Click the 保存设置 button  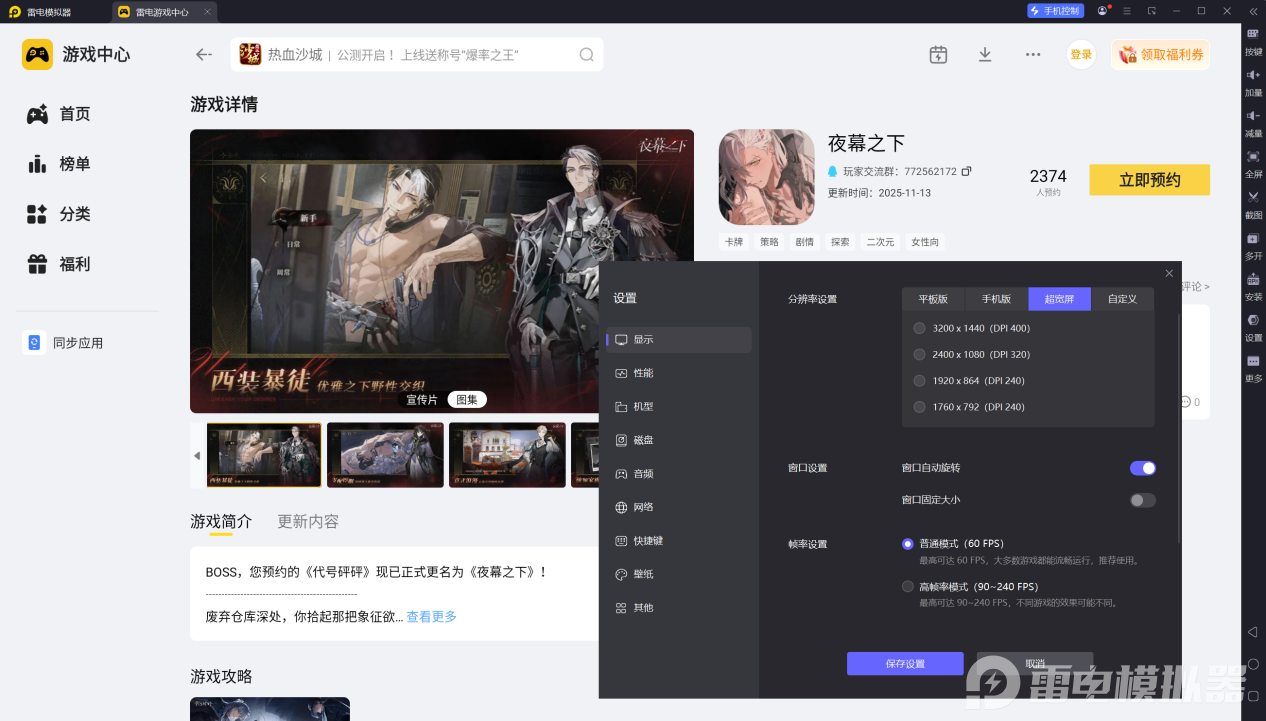(x=904, y=663)
